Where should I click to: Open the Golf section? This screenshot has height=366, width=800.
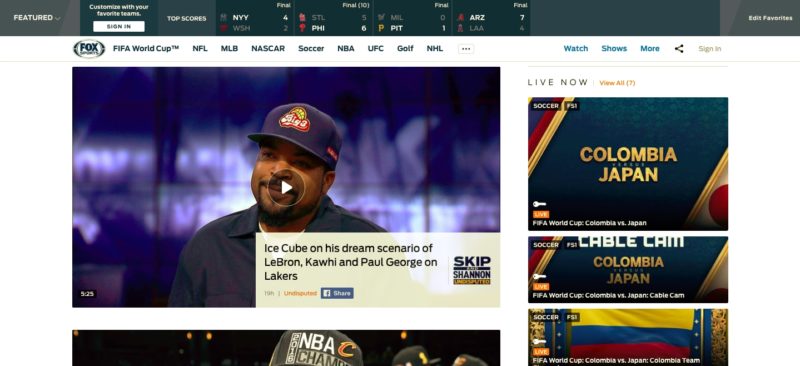[x=405, y=48]
